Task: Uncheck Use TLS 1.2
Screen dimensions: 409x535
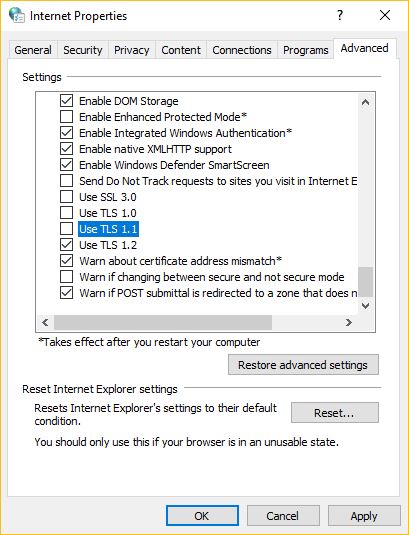Action: tap(67, 245)
